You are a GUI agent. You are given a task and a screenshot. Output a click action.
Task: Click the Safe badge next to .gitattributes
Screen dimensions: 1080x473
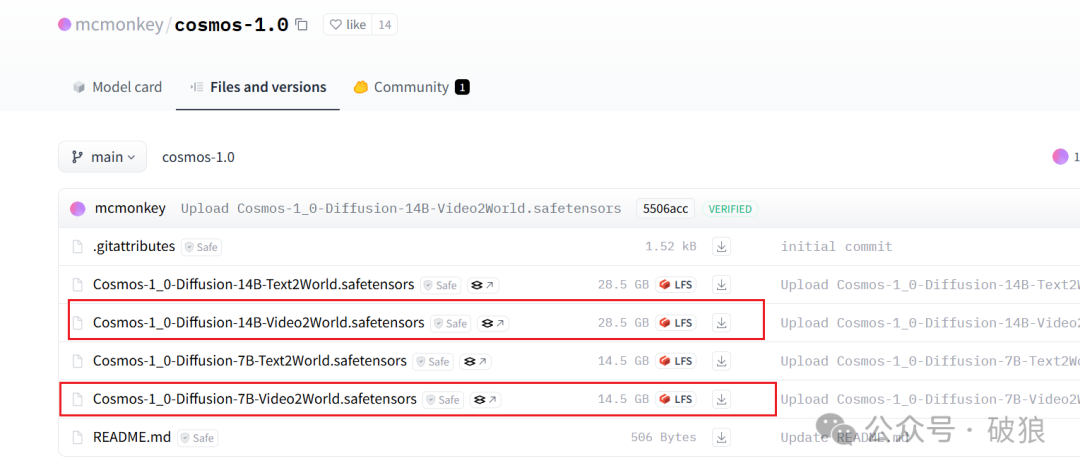click(x=201, y=246)
